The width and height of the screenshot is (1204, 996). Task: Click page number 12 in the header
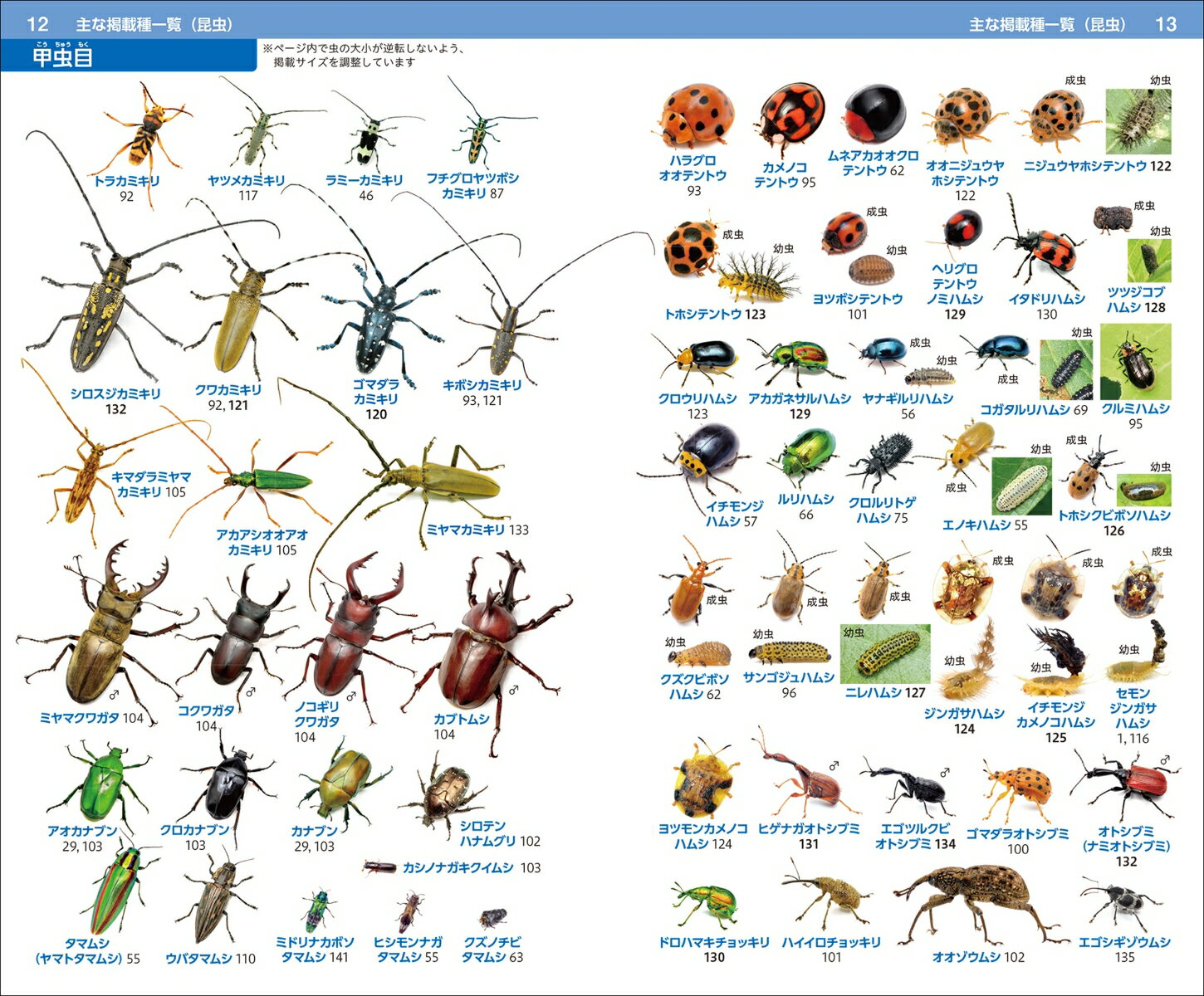(37, 23)
